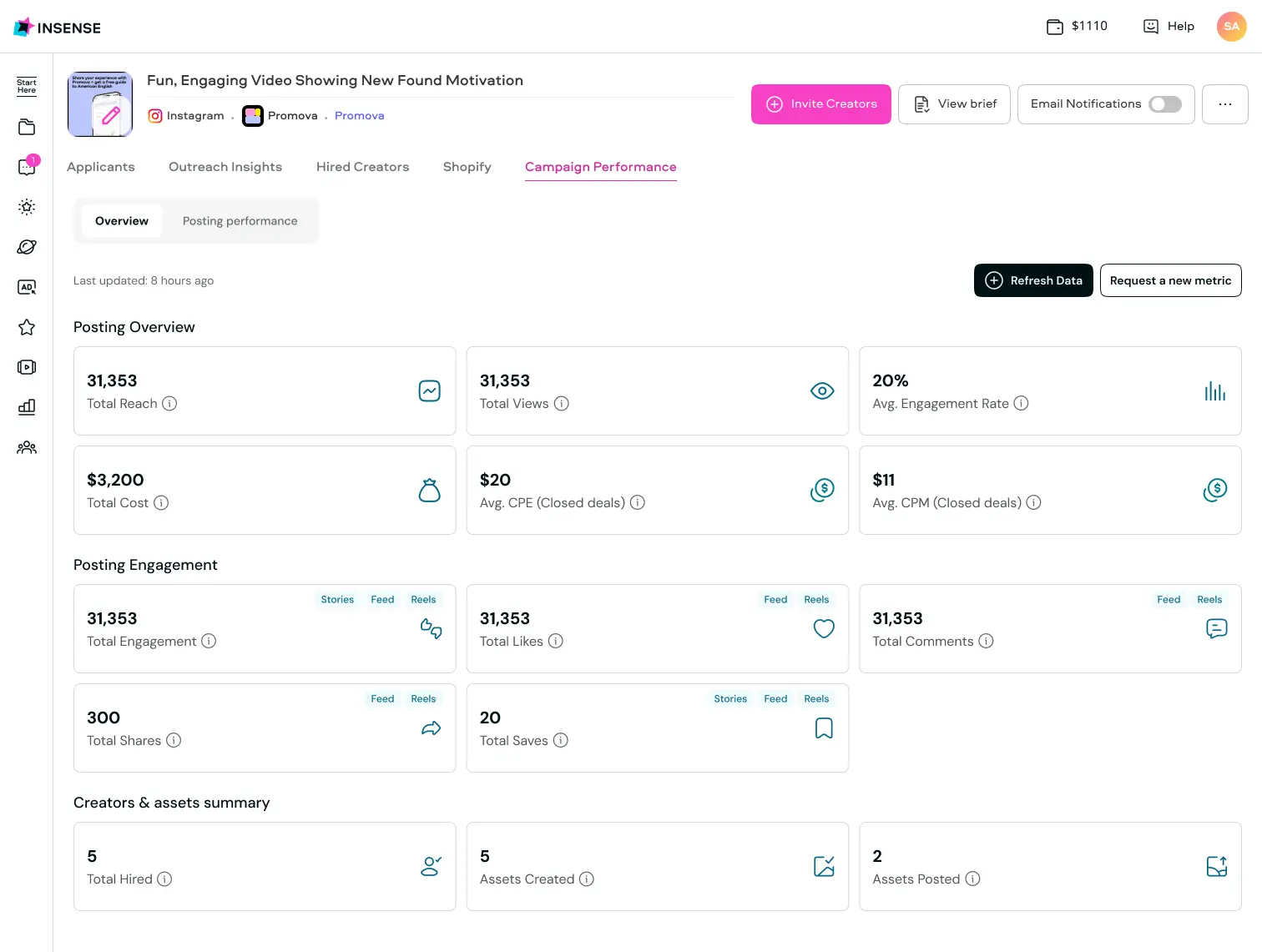Open the folder icon in sidebar
Screen dimensions: 1262x952
coord(27,127)
